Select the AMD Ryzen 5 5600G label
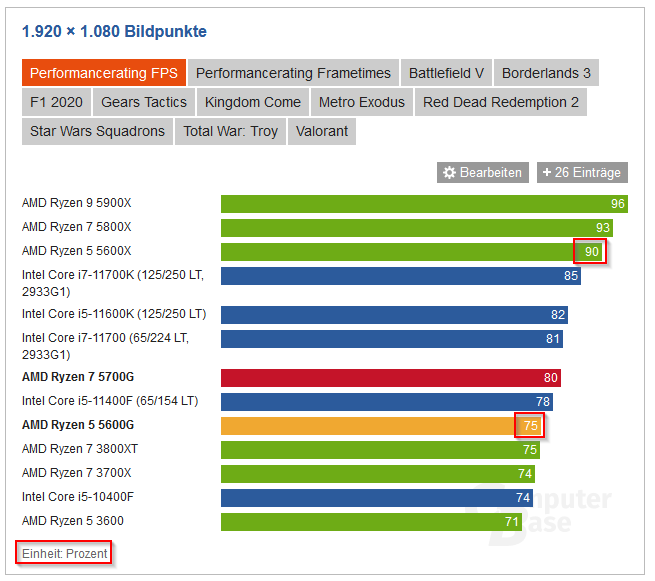Screen dimensions: 655x581 78,425
